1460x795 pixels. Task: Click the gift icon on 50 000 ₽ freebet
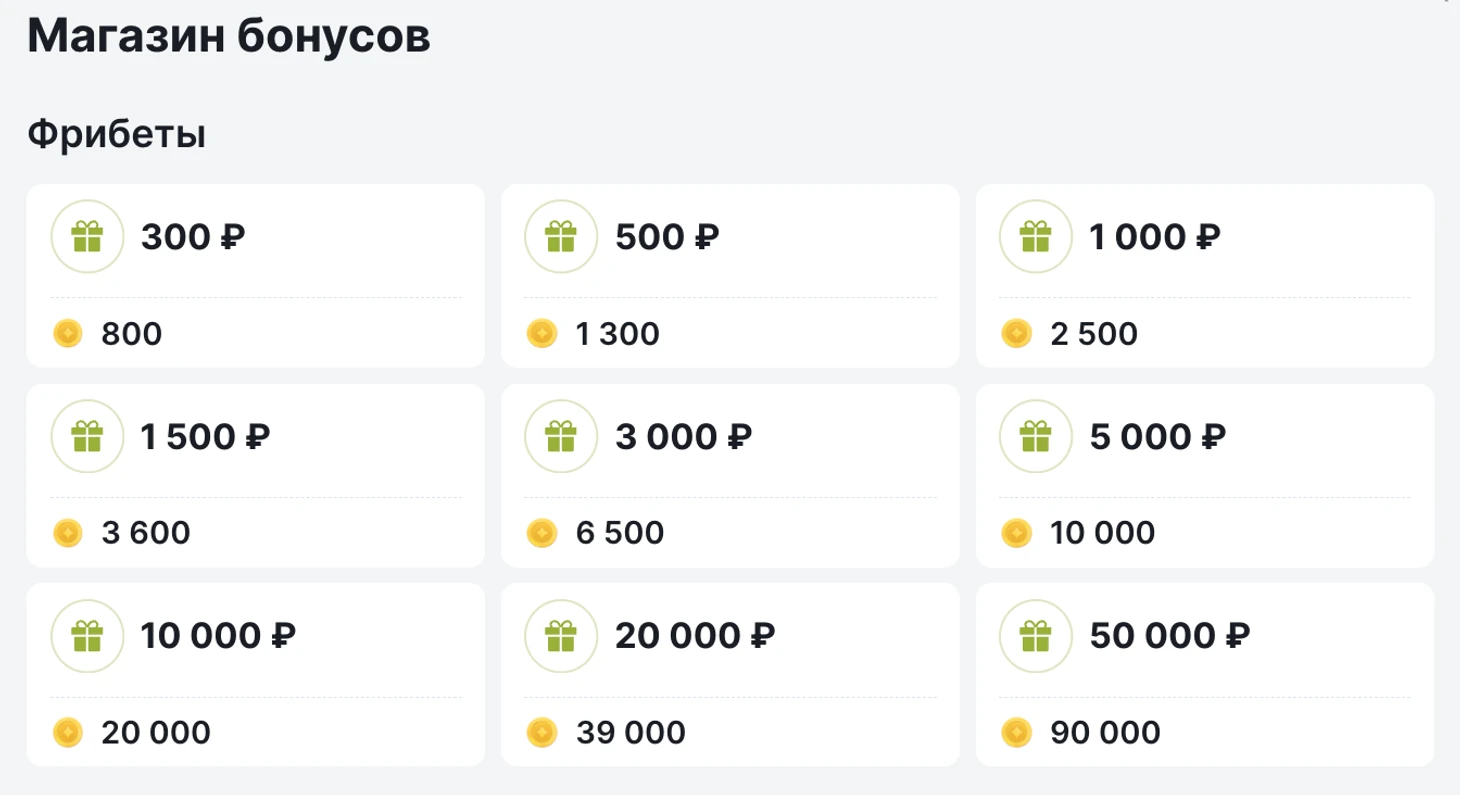tap(1036, 636)
